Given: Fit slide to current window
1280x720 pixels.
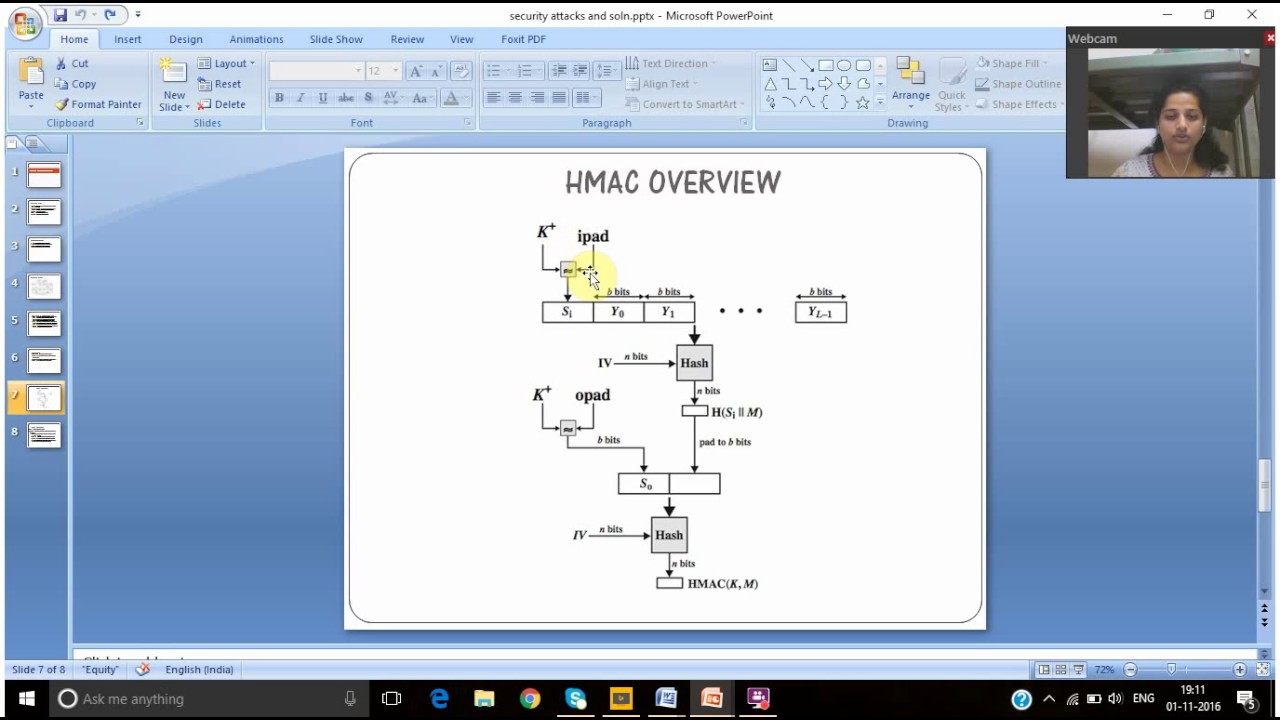Looking at the screenshot, I should [1262, 669].
